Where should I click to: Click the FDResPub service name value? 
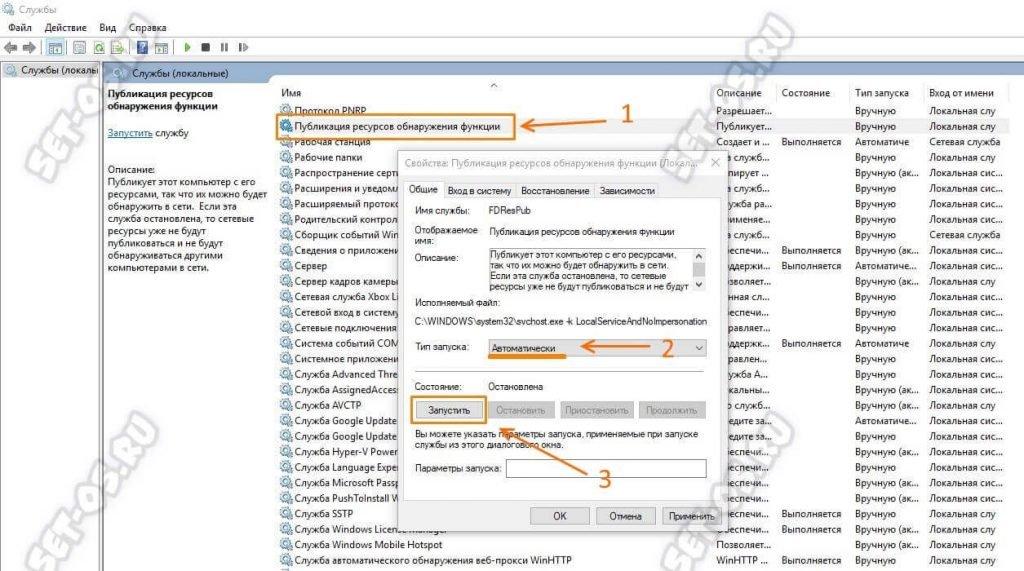point(509,210)
